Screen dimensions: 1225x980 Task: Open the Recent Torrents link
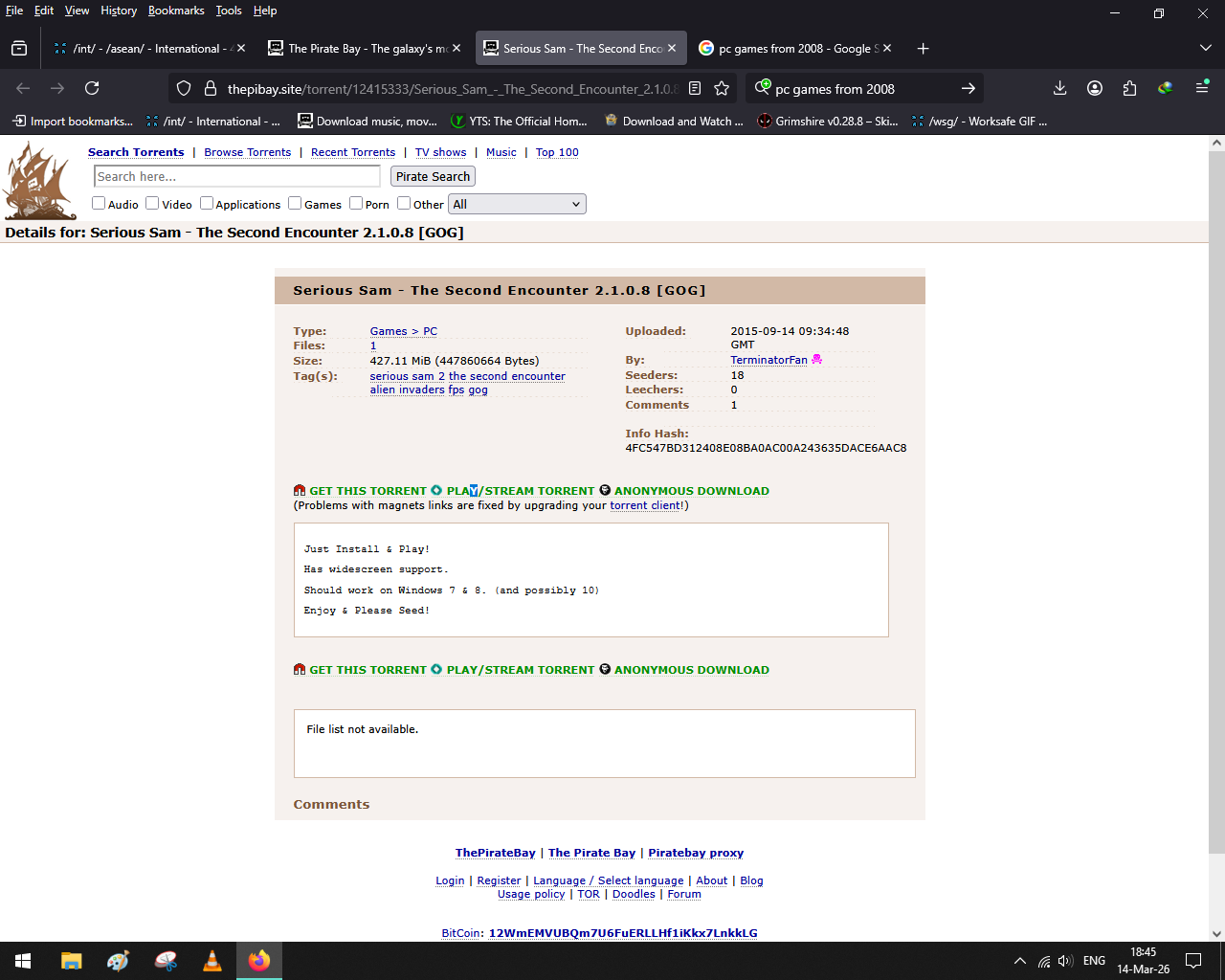353,152
